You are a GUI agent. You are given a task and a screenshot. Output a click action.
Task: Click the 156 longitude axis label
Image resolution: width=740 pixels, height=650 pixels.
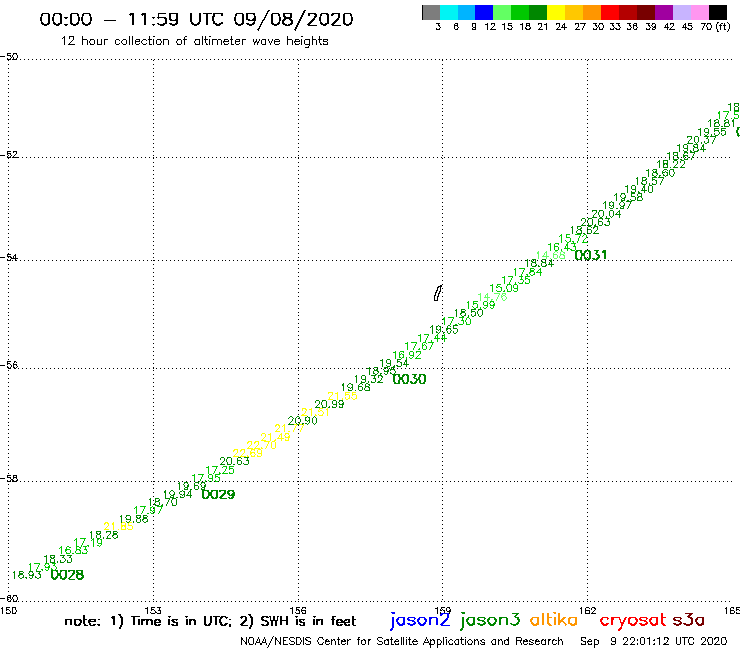(x=298, y=611)
